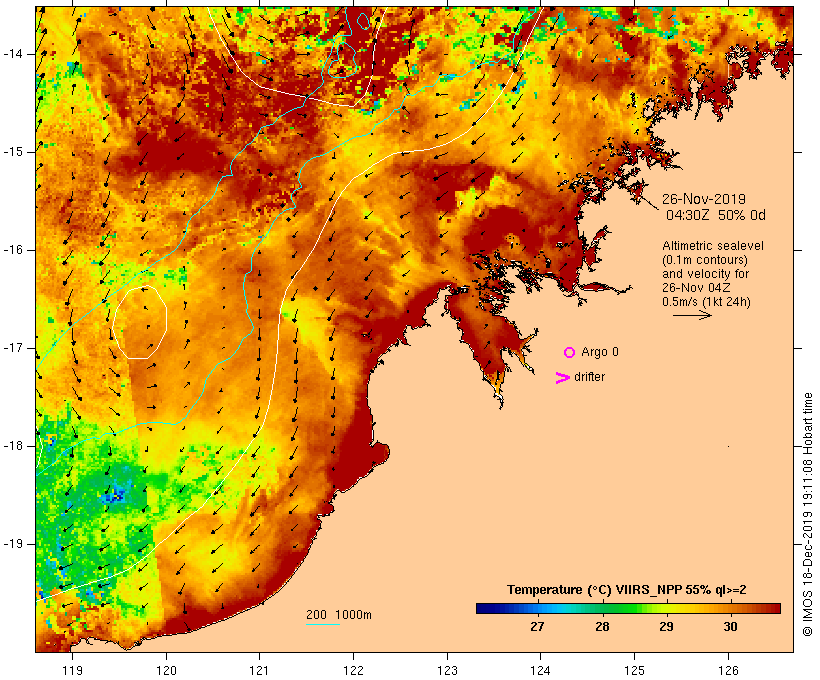This screenshot has width=820, height=680.
Task: Click the '-18' latitude axis label
Action: point(12,446)
